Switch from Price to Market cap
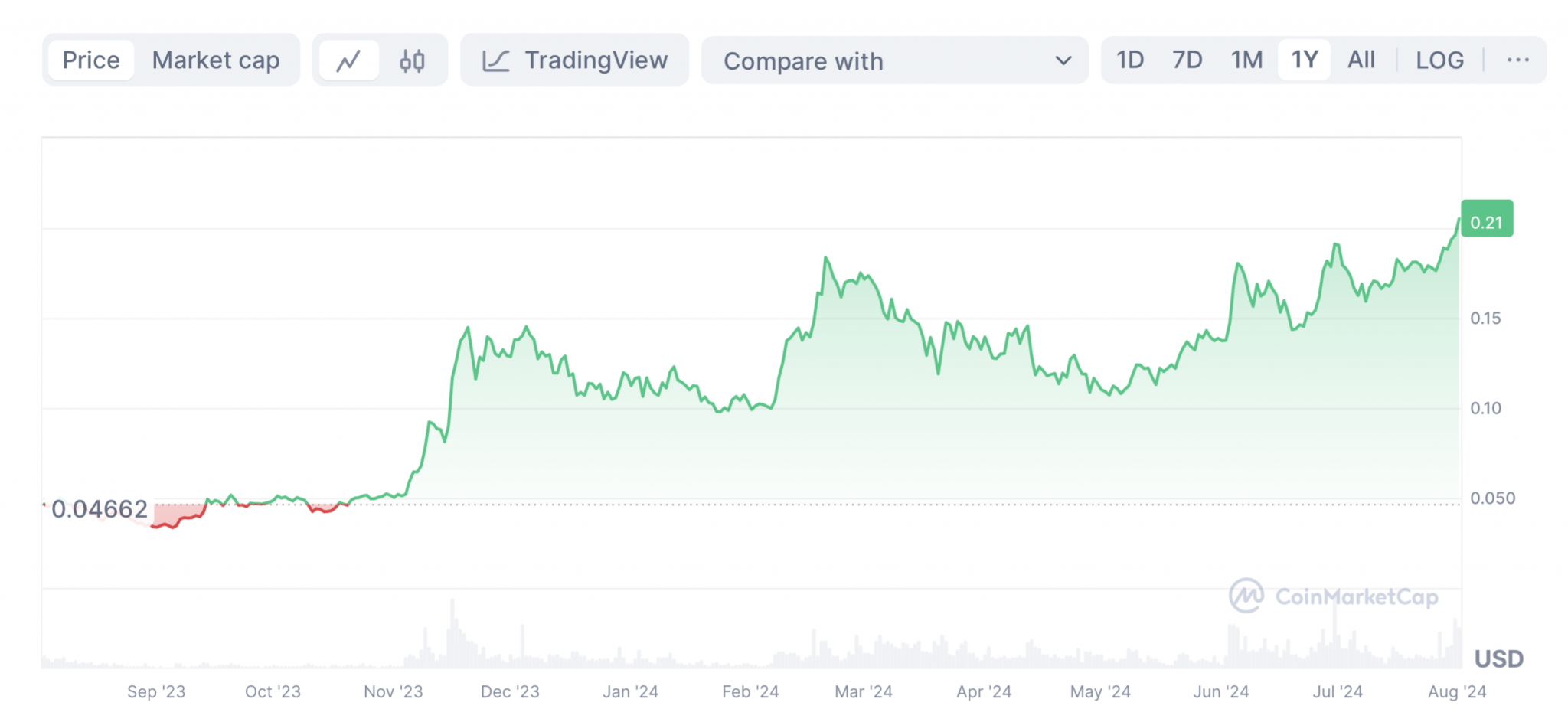1568x722 pixels. tap(216, 60)
